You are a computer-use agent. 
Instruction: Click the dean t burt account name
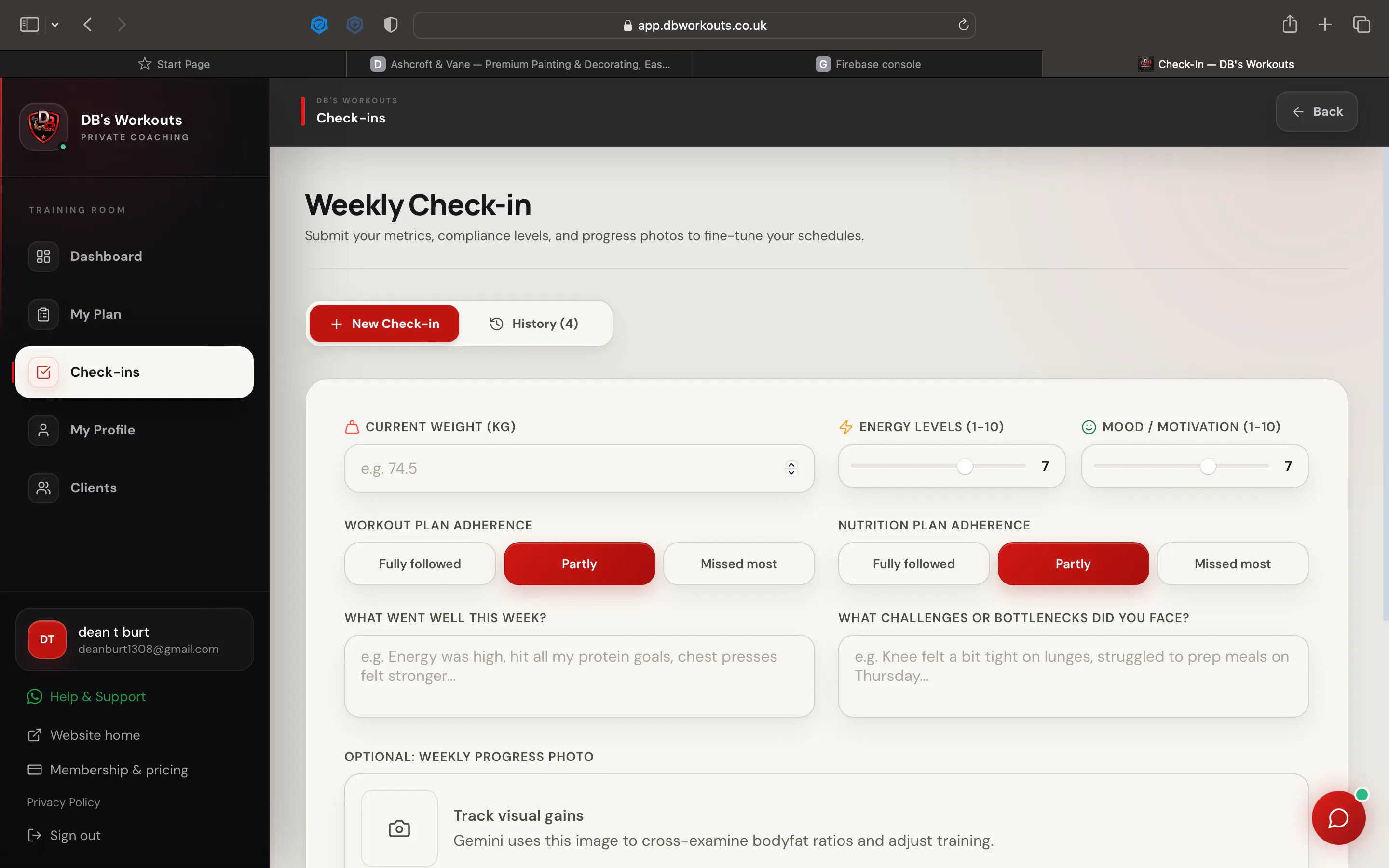pos(114,632)
